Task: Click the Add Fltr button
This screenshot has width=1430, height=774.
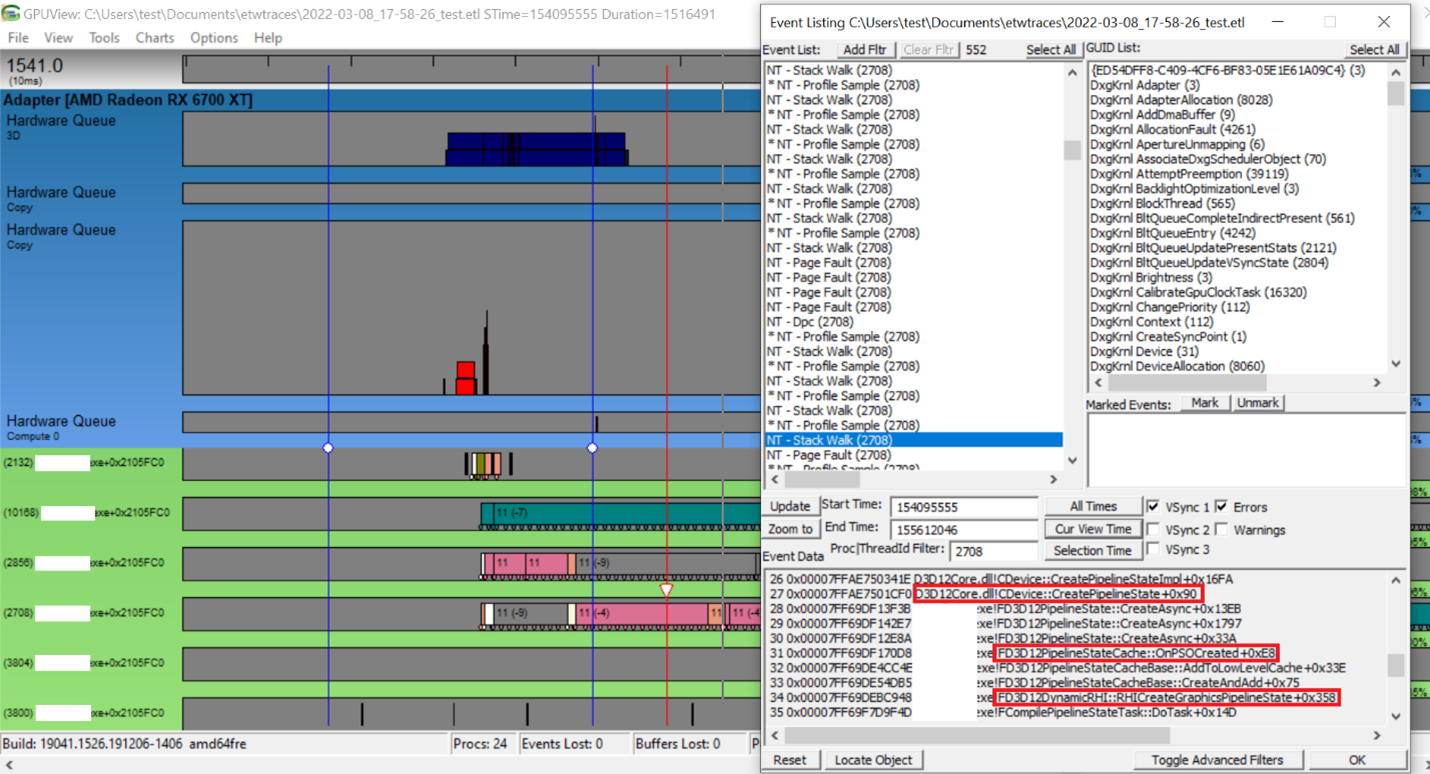Action: (x=864, y=50)
